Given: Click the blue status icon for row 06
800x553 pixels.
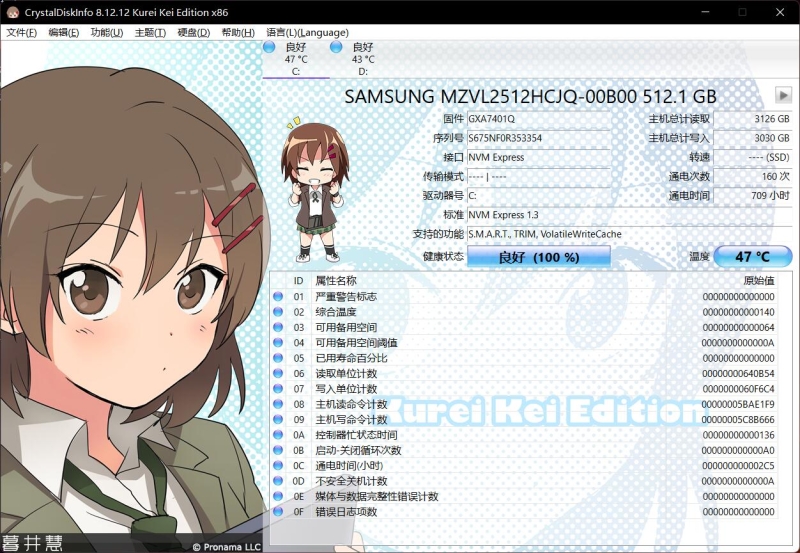Looking at the screenshot, I should 278,373.
